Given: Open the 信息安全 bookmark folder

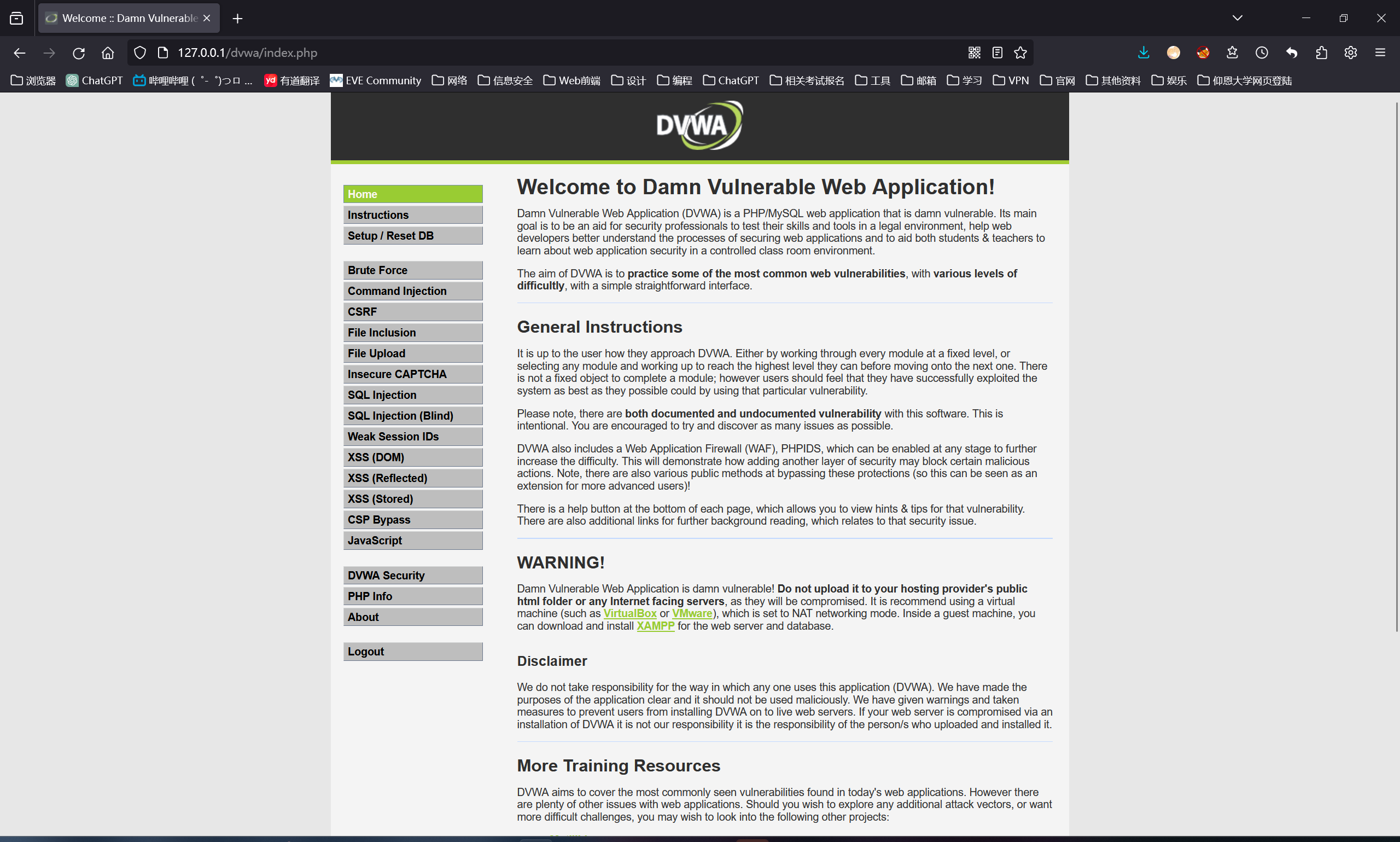Looking at the screenshot, I should pos(505,80).
